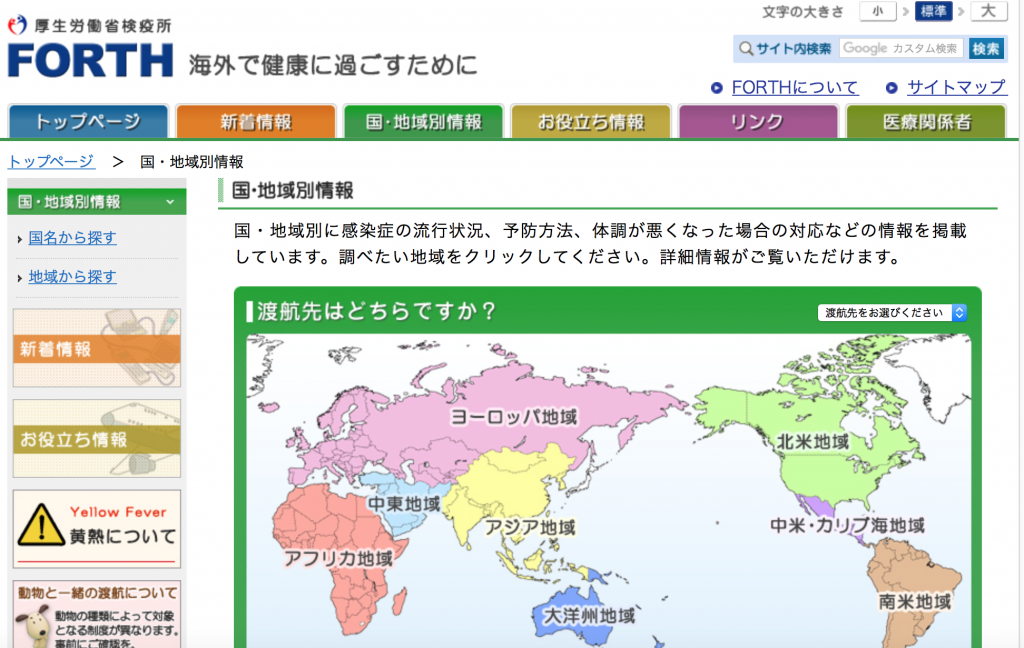Click the 新着情報 sidebar banner

coord(97,348)
